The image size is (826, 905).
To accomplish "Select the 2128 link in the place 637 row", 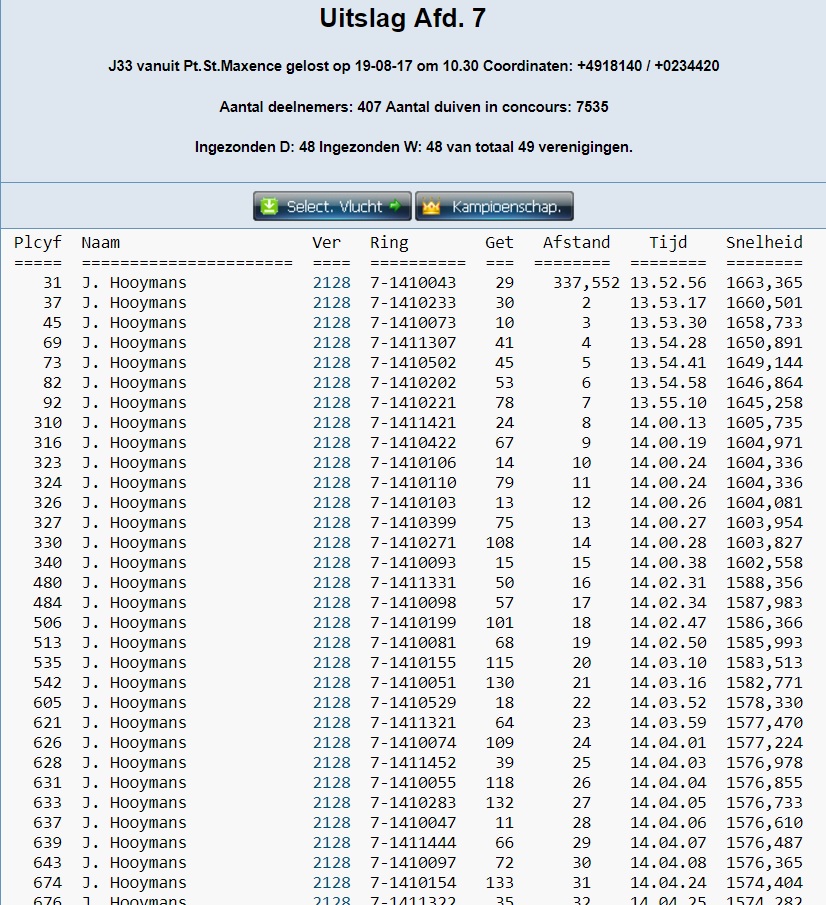I will click(332, 823).
